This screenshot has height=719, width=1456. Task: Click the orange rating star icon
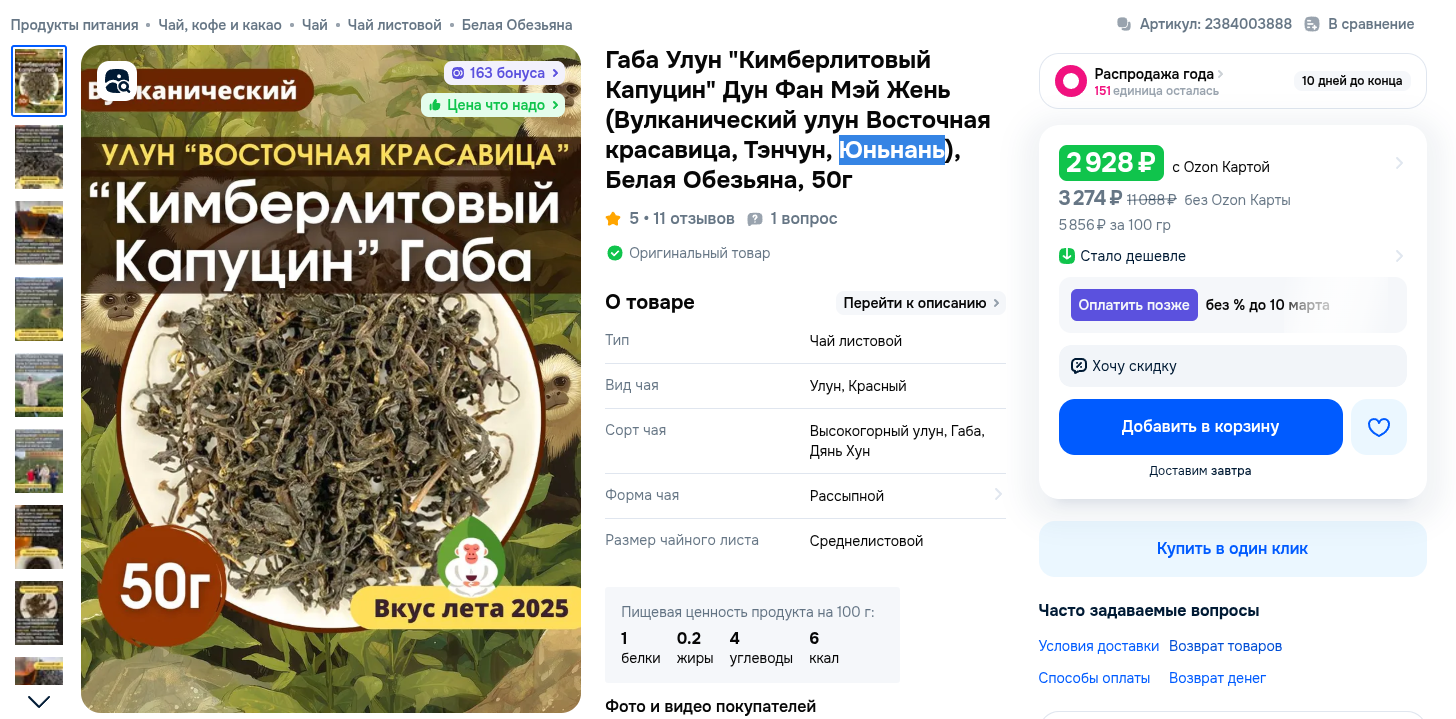point(613,219)
